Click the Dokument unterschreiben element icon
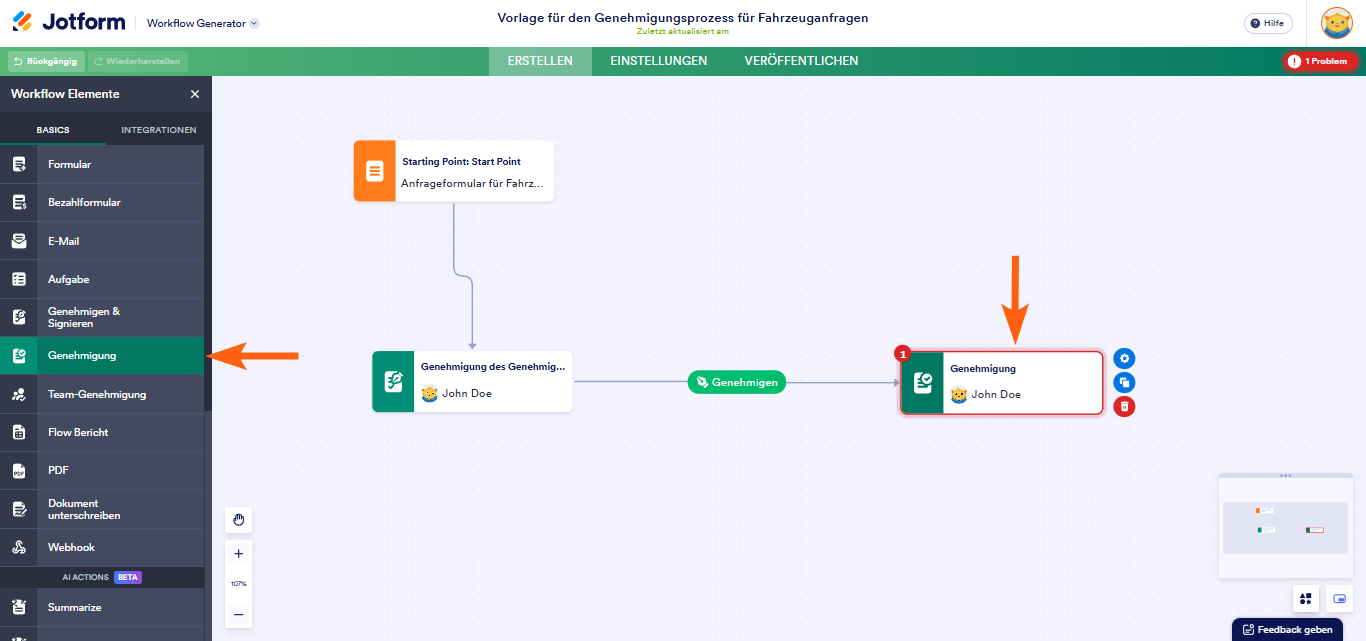Image resolution: width=1366 pixels, height=641 pixels. [19, 509]
